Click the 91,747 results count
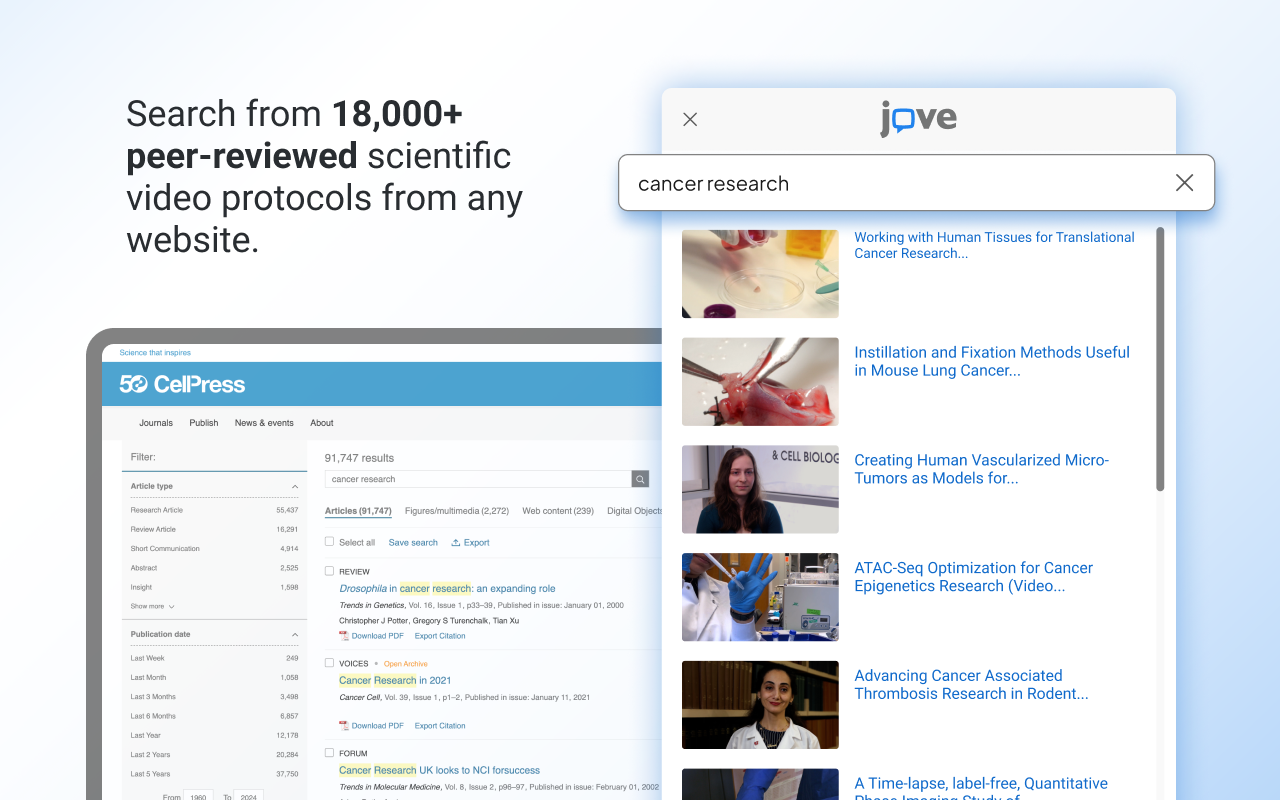The height and width of the screenshot is (800, 1280). coord(360,458)
